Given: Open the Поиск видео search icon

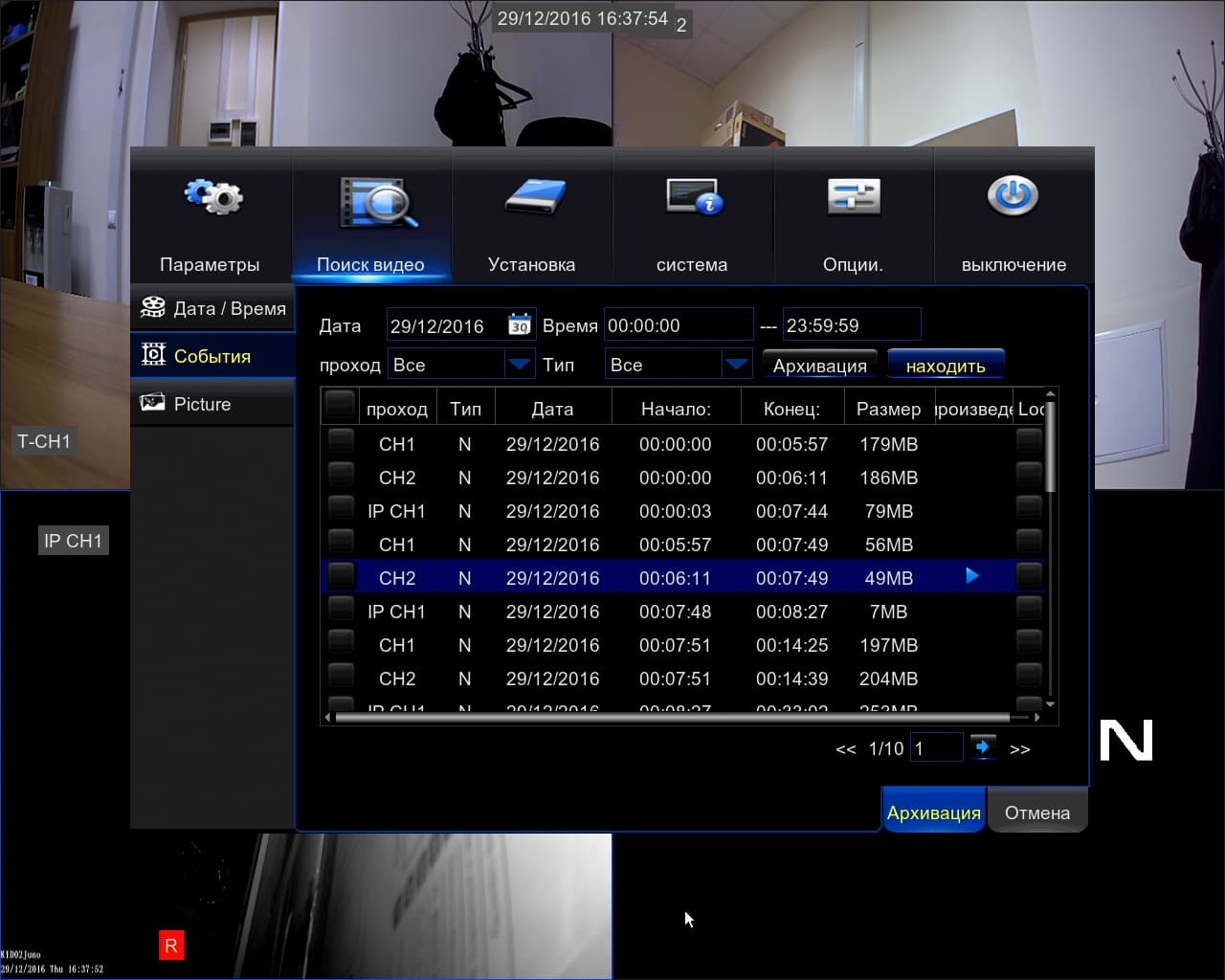Looking at the screenshot, I should pyautogui.click(x=379, y=201).
